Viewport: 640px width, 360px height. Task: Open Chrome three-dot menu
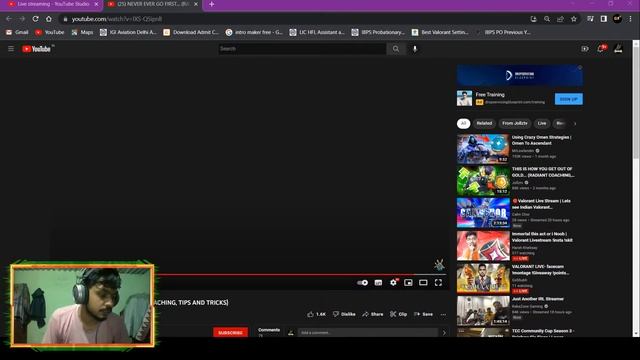pyautogui.click(x=631, y=19)
